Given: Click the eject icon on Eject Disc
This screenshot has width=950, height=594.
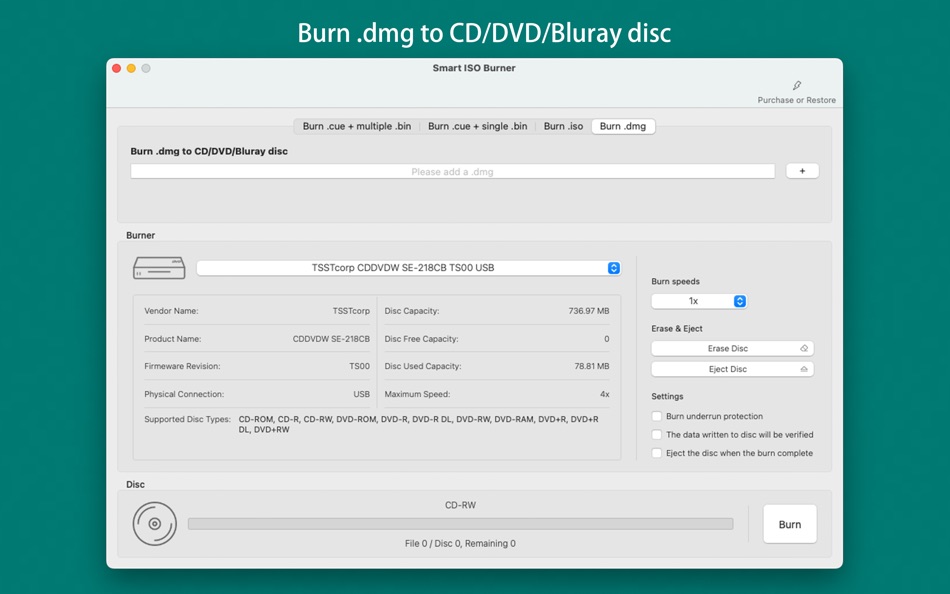Looking at the screenshot, I should coord(804,369).
